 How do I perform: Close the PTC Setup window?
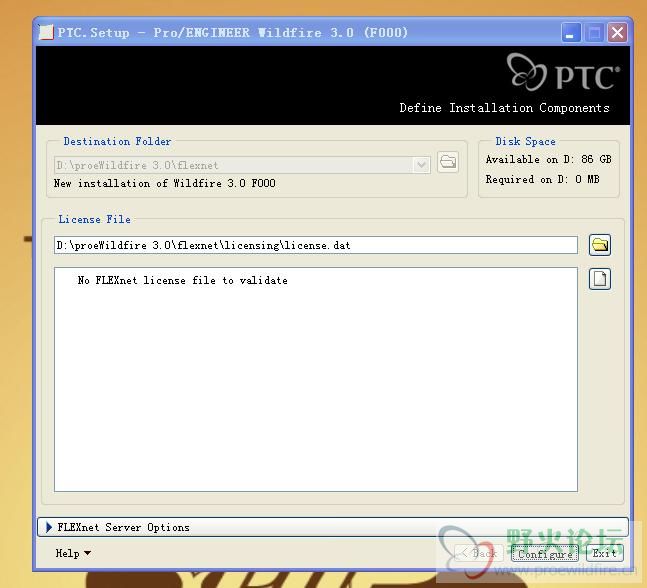point(617,33)
